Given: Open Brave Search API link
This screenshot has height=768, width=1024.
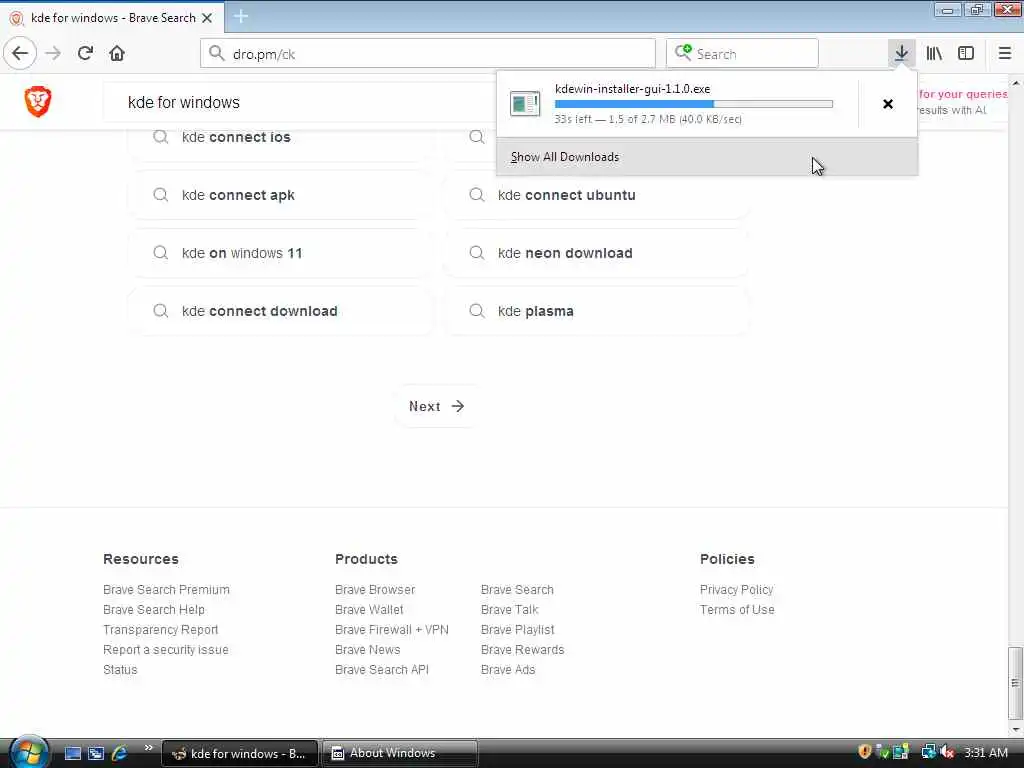Looking at the screenshot, I should pyautogui.click(x=381, y=670).
